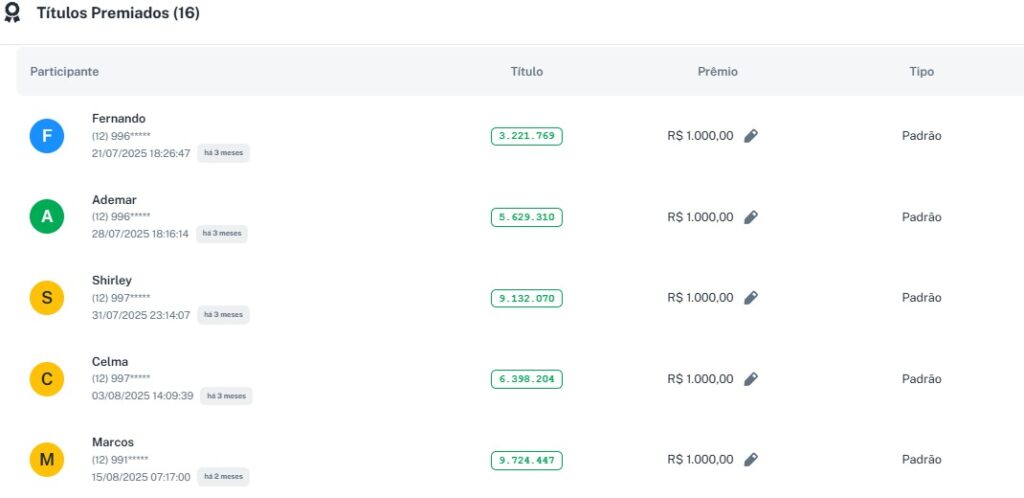Edit Shirley's prize amount via pencil icon
The width and height of the screenshot is (1024, 498).
pyautogui.click(x=751, y=298)
